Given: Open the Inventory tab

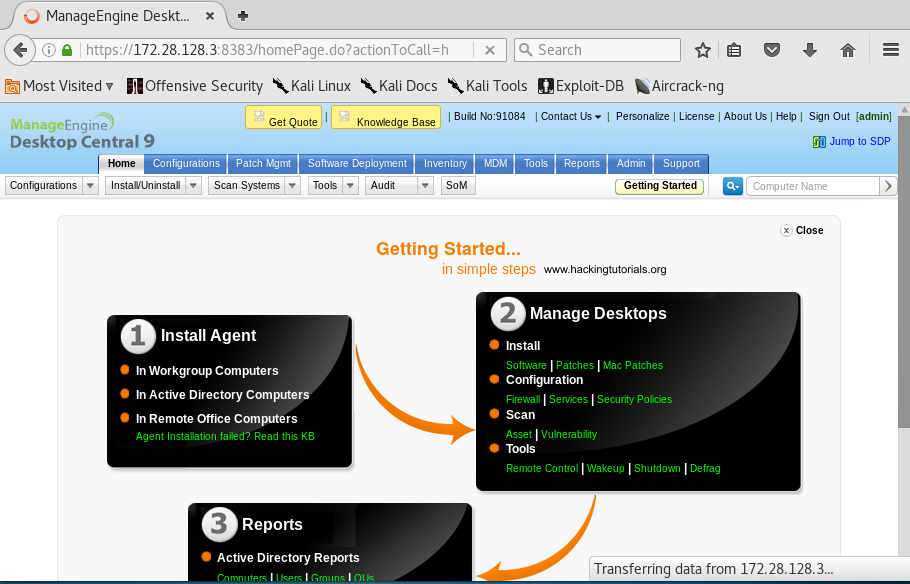Looking at the screenshot, I should coord(445,164).
